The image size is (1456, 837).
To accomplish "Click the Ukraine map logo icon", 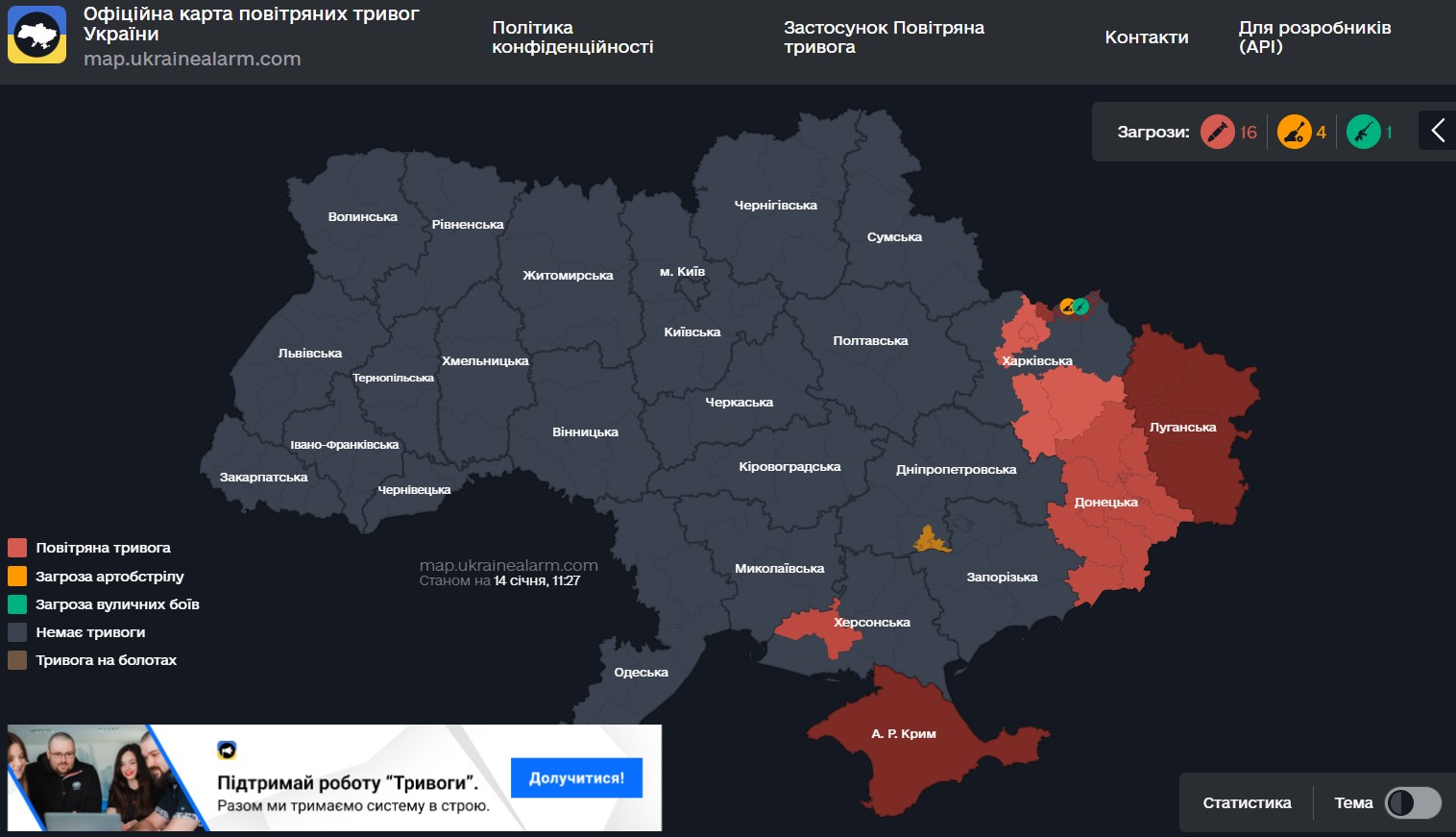I will coord(37,36).
